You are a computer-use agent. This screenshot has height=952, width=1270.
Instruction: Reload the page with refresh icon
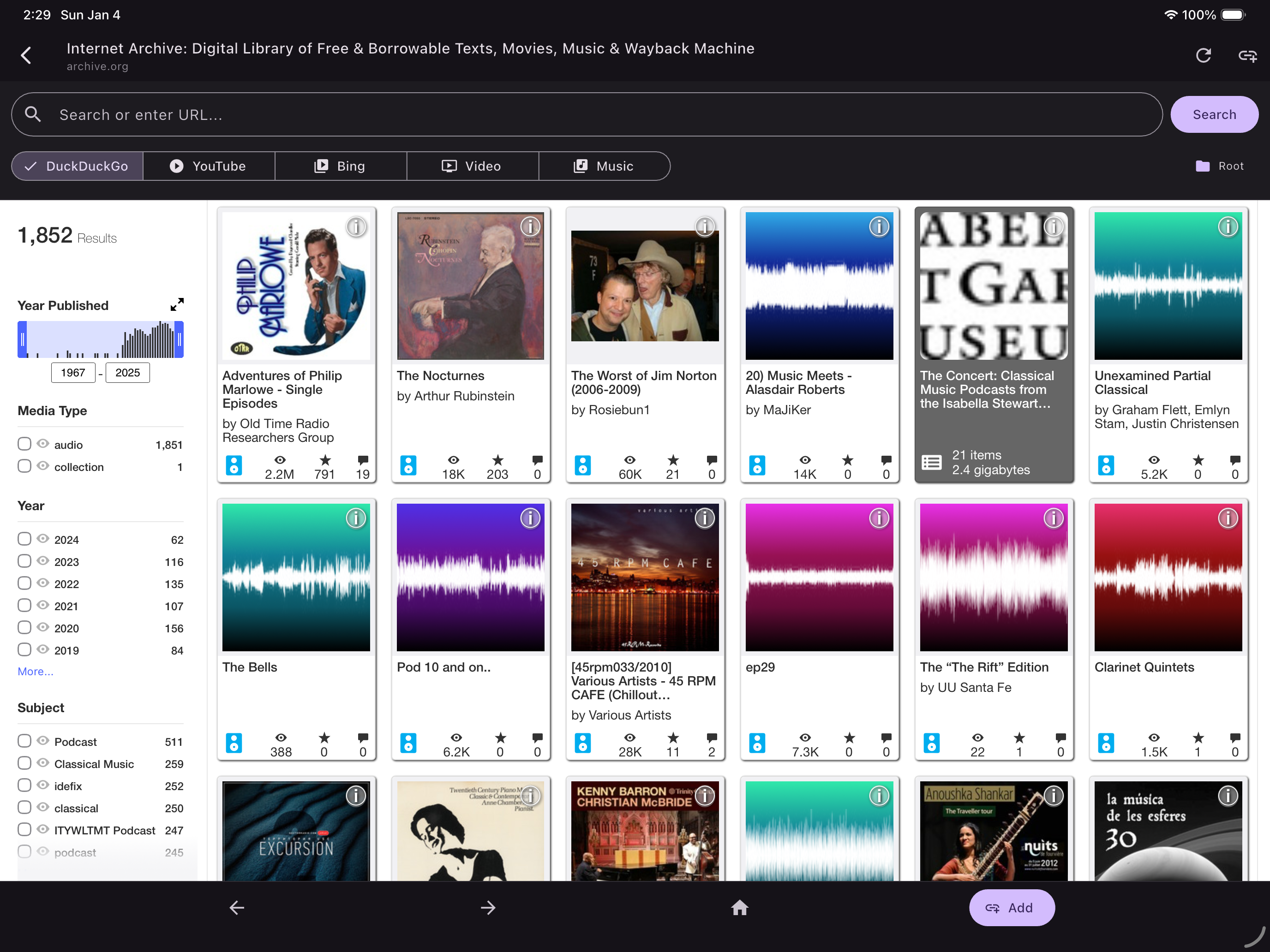coord(1203,56)
